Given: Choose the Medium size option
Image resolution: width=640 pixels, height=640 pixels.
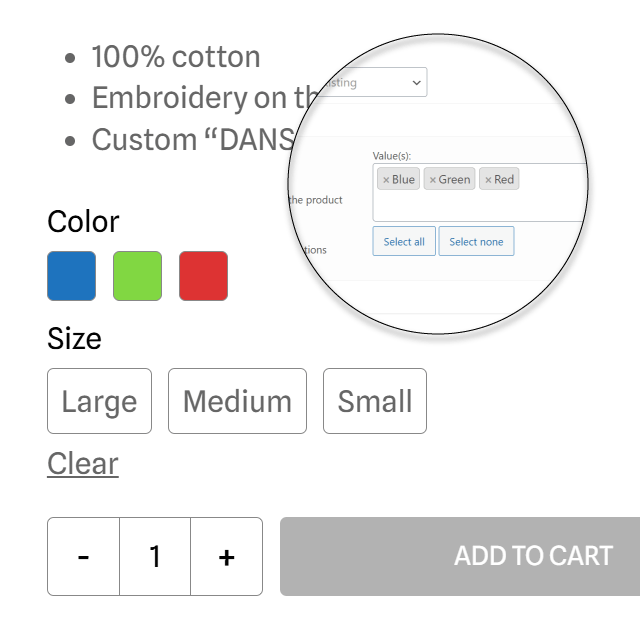Looking at the screenshot, I should [237, 401].
